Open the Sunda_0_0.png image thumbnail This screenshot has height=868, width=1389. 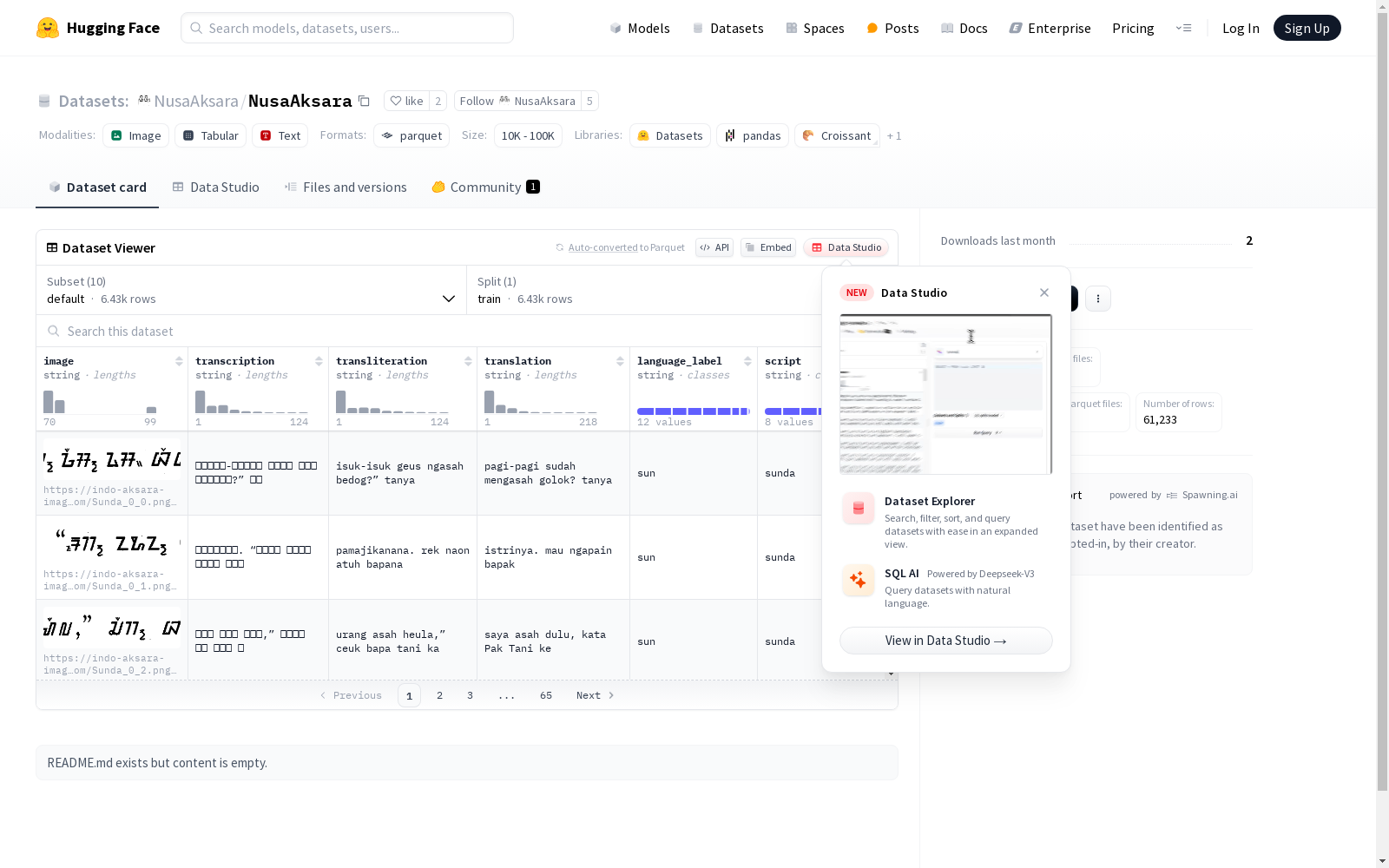coord(112,460)
